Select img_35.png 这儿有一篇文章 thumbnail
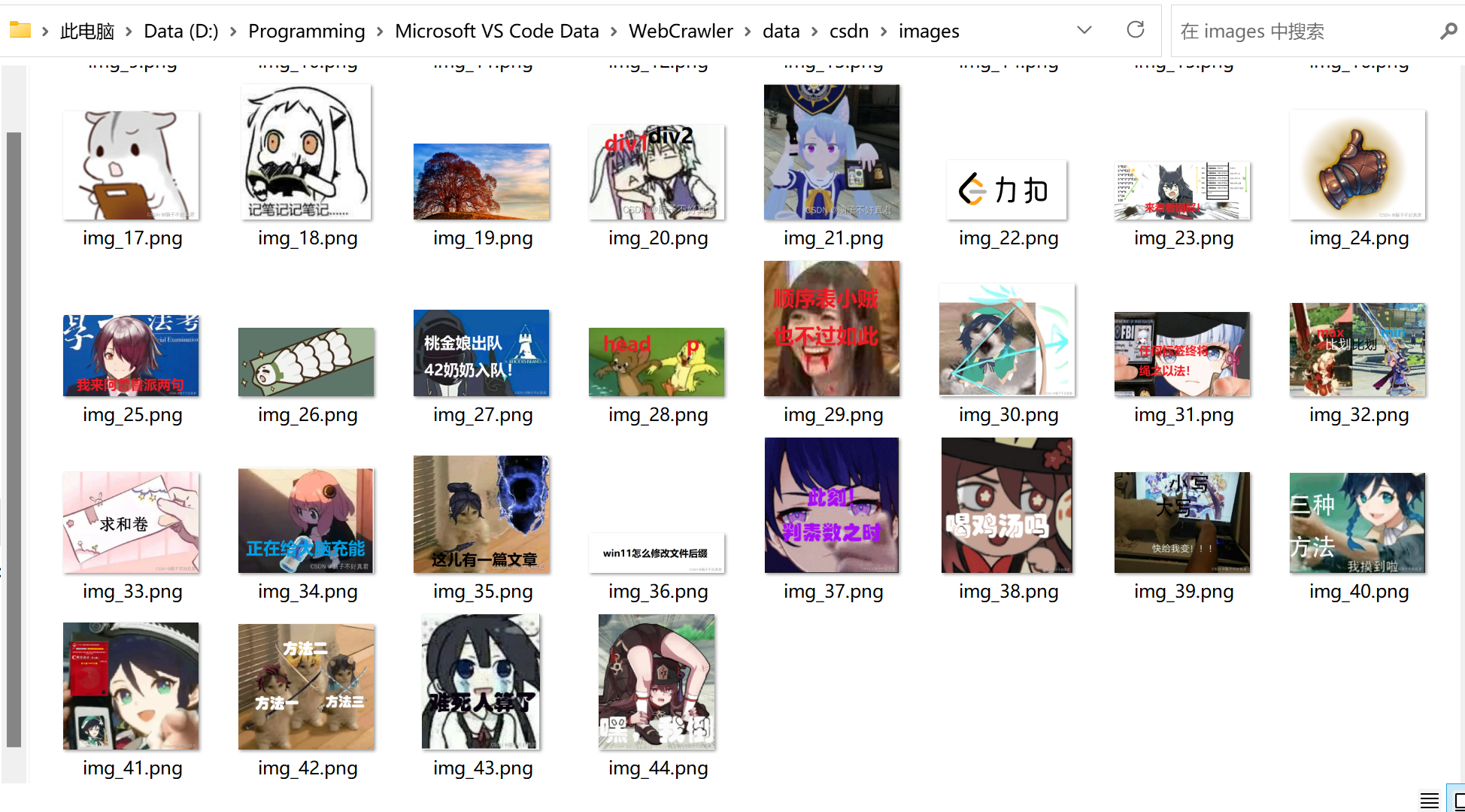The image size is (1465, 812). pos(481,514)
